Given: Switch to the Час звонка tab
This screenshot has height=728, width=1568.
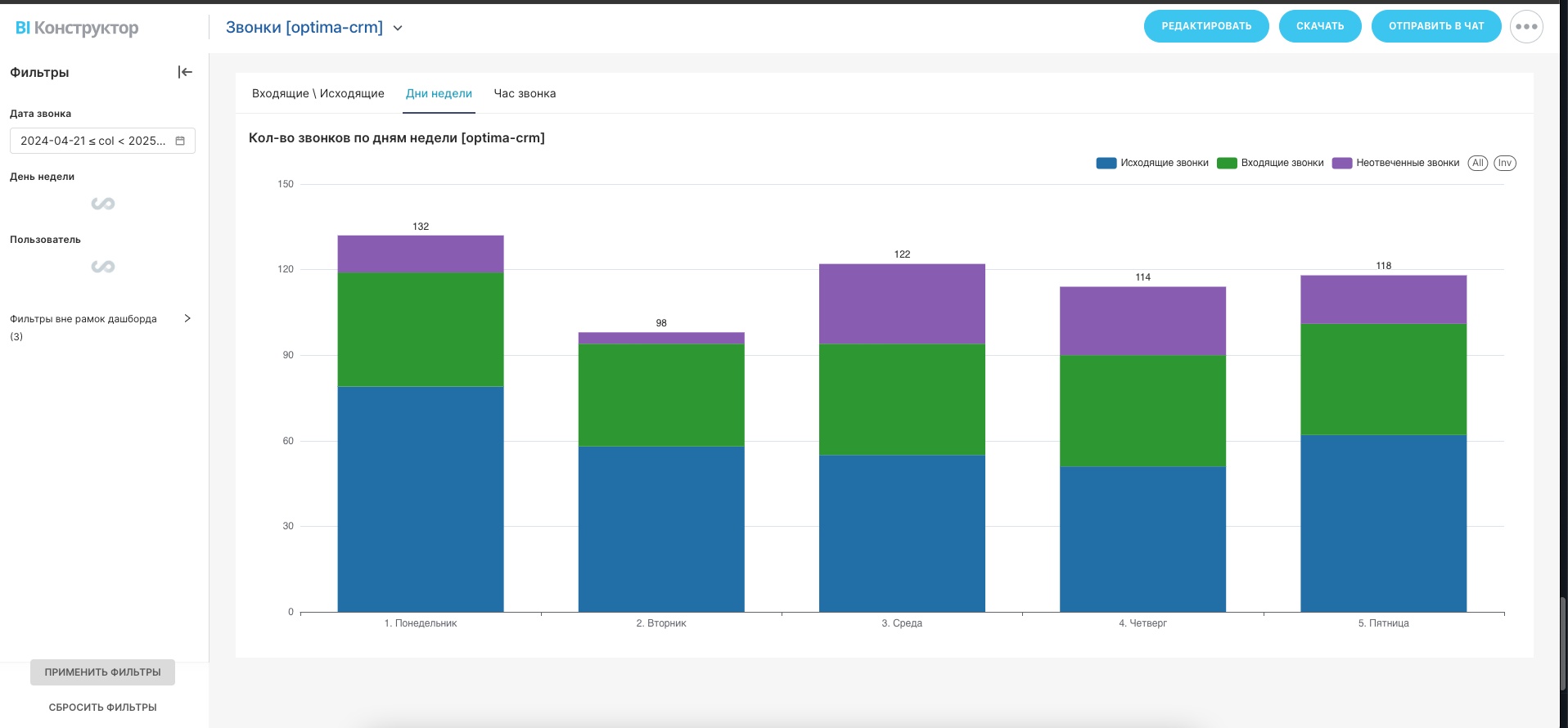Looking at the screenshot, I should (525, 93).
